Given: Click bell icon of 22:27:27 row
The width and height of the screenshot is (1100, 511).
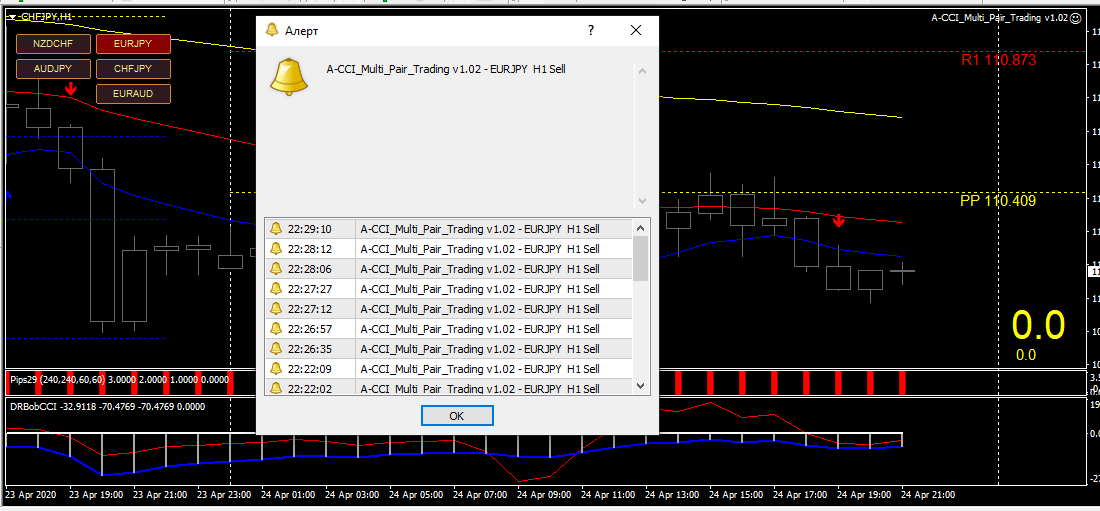Looking at the screenshot, I should click(276, 288).
